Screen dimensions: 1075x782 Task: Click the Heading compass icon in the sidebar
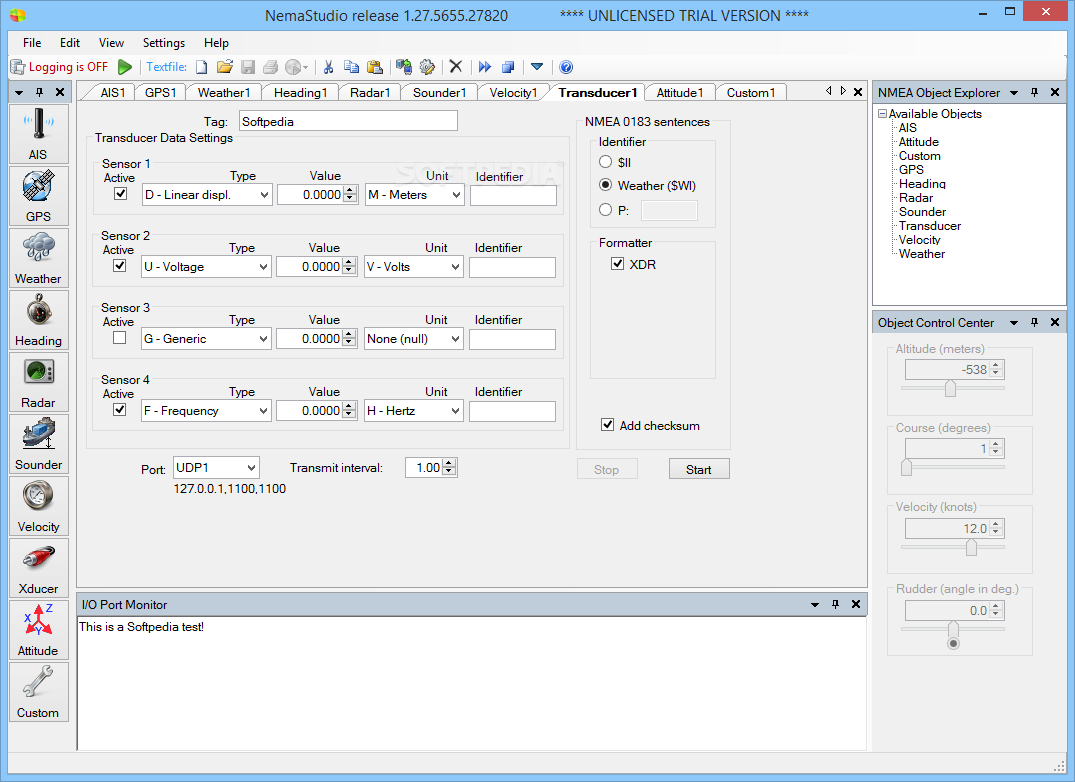pyautogui.click(x=38, y=320)
